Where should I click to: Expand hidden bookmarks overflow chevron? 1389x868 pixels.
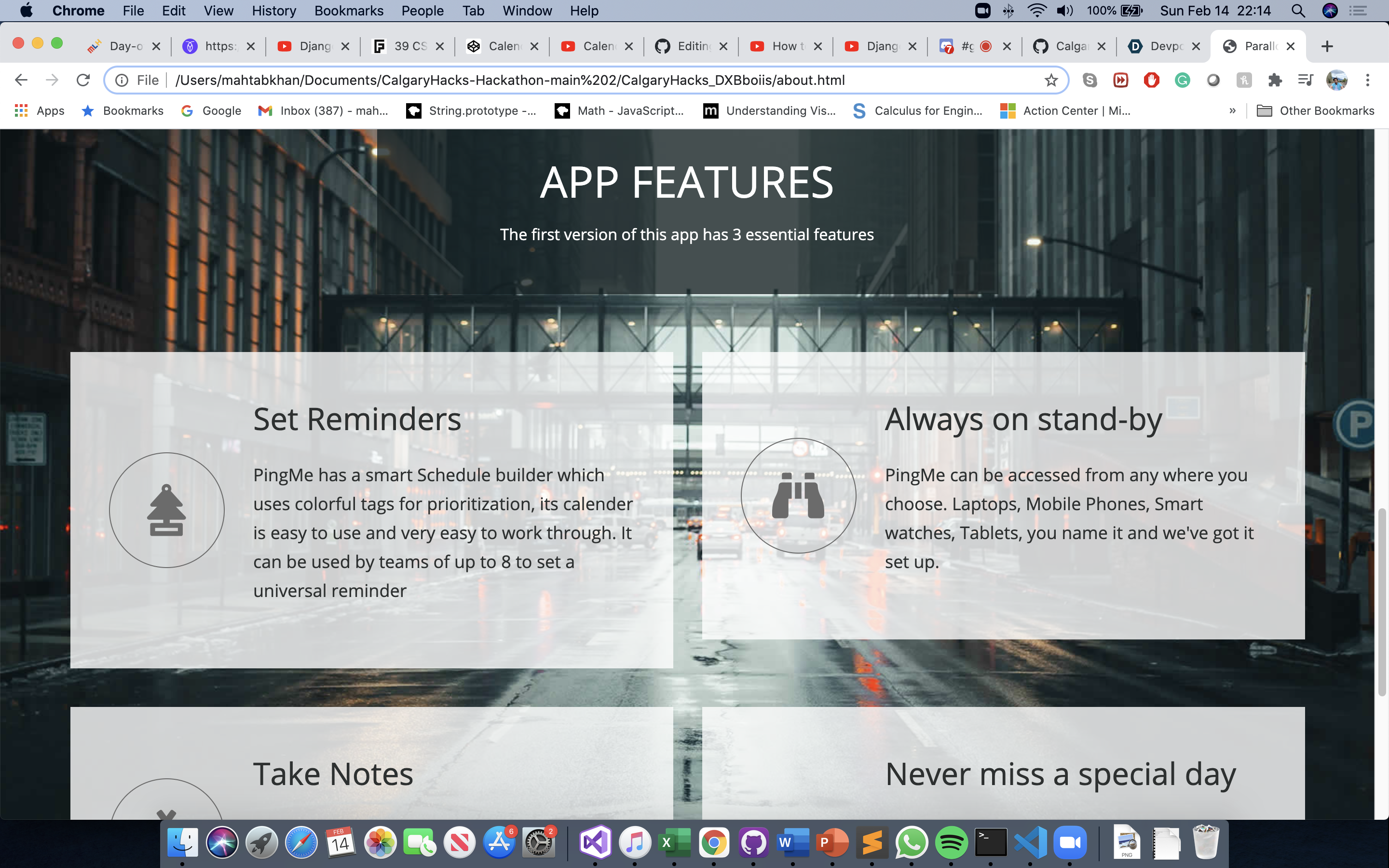tap(1232, 111)
